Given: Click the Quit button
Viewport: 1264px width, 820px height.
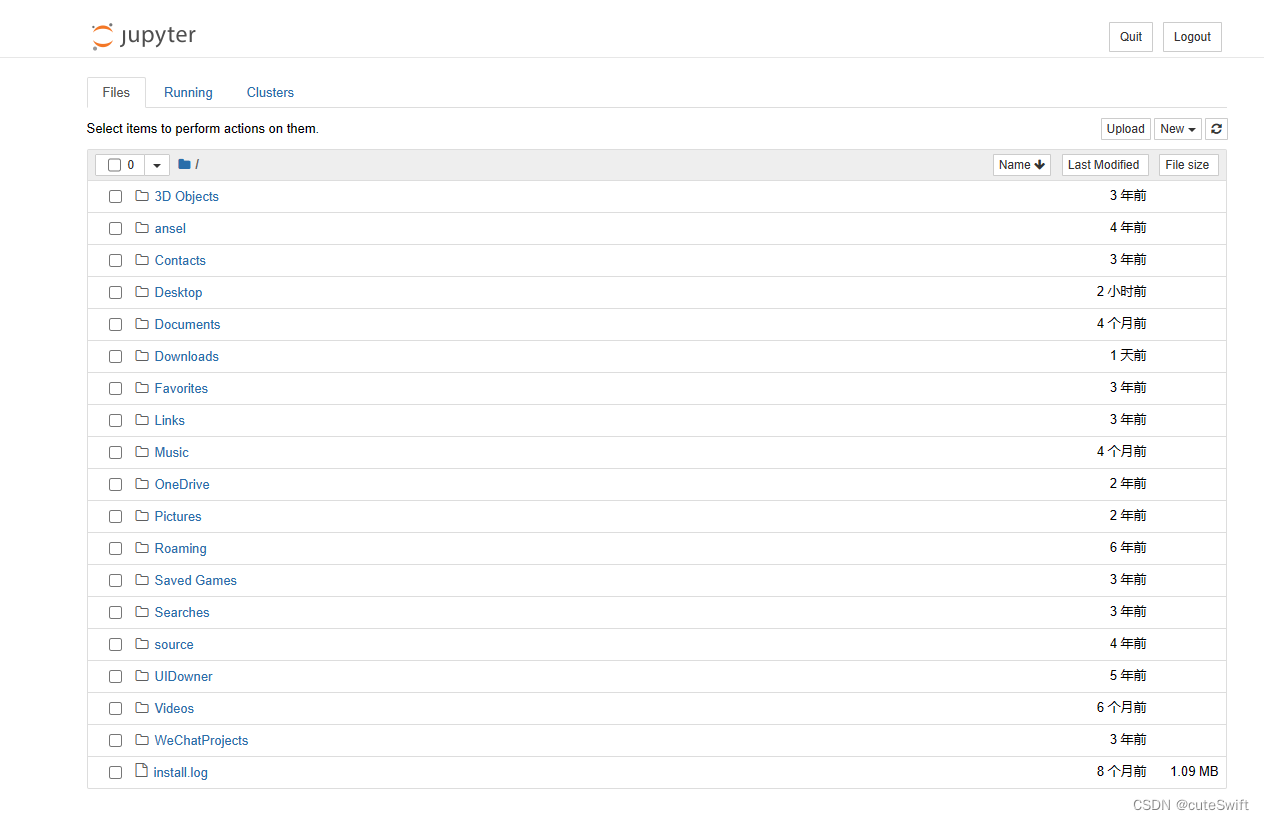Looking at the screenshot, I should point(1131,37).
